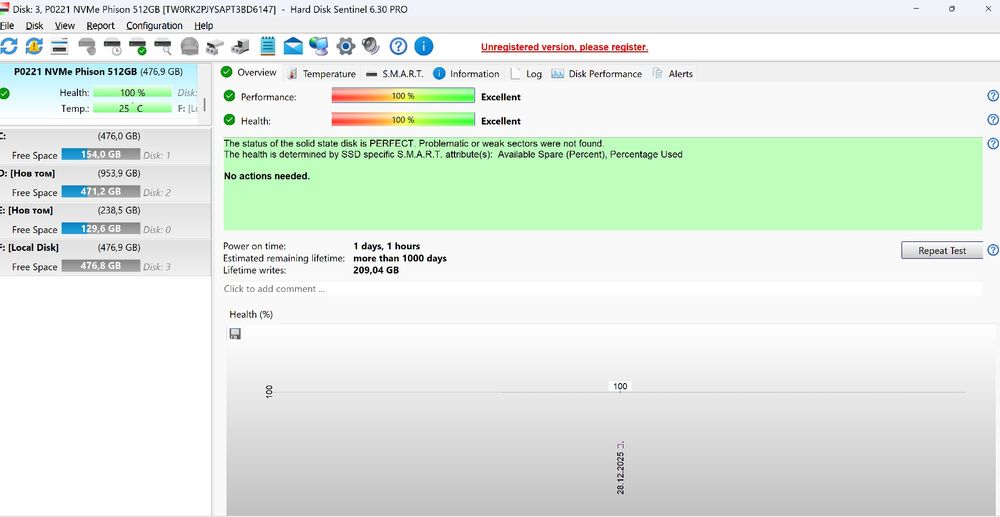This screenshot has width=1000, height=517.
Task: Click the disk with magnifier toolbar icon
Action: click(163, 46)
